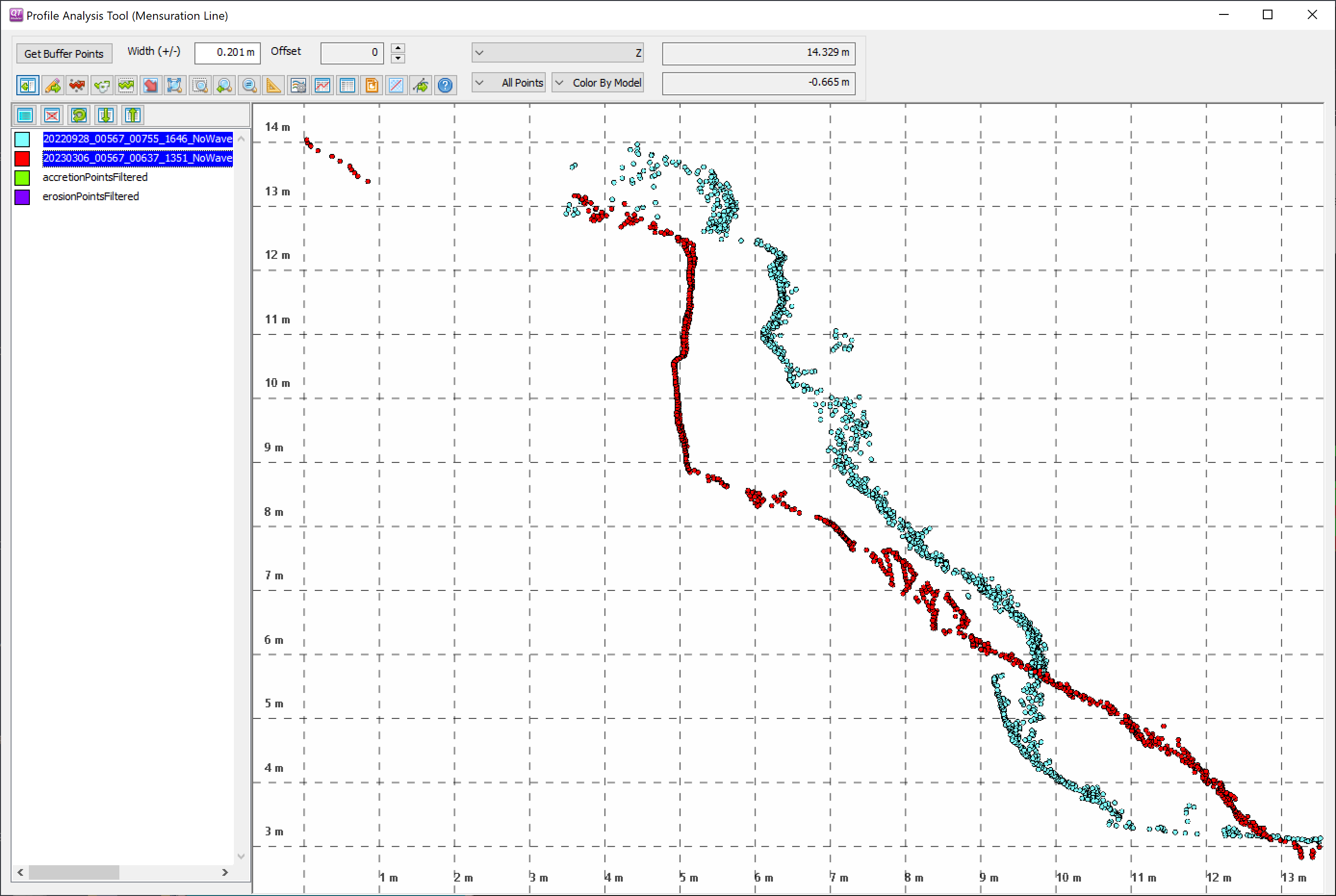Click the Get Buffer Points button
Viewport: 1336px width, 896px height.
point(64,54)
